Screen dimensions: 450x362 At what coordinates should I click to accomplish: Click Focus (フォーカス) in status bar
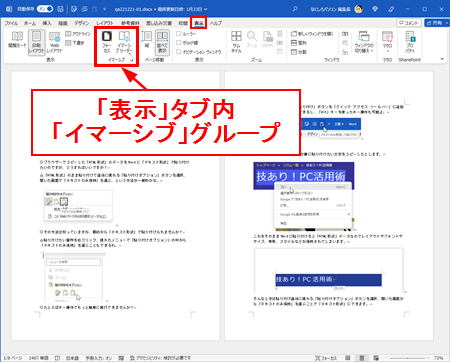326,358
